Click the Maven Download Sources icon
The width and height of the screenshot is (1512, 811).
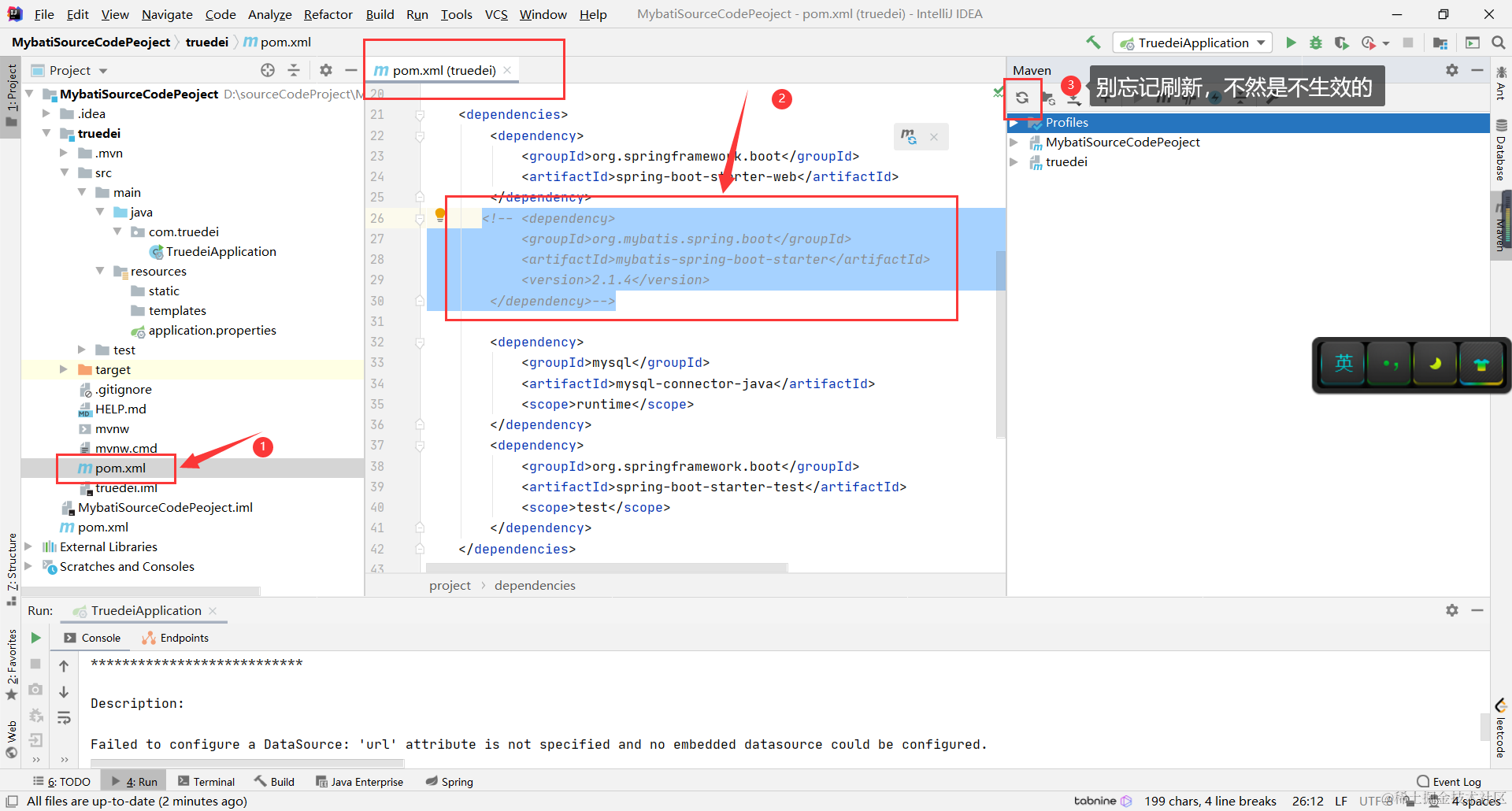pos(1074,100)
